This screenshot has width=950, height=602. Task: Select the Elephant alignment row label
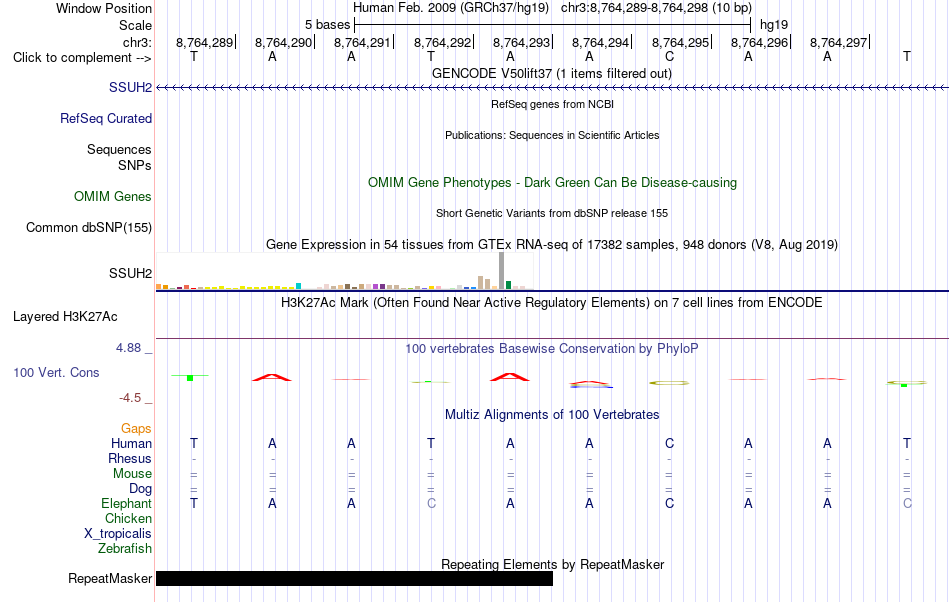127,504
